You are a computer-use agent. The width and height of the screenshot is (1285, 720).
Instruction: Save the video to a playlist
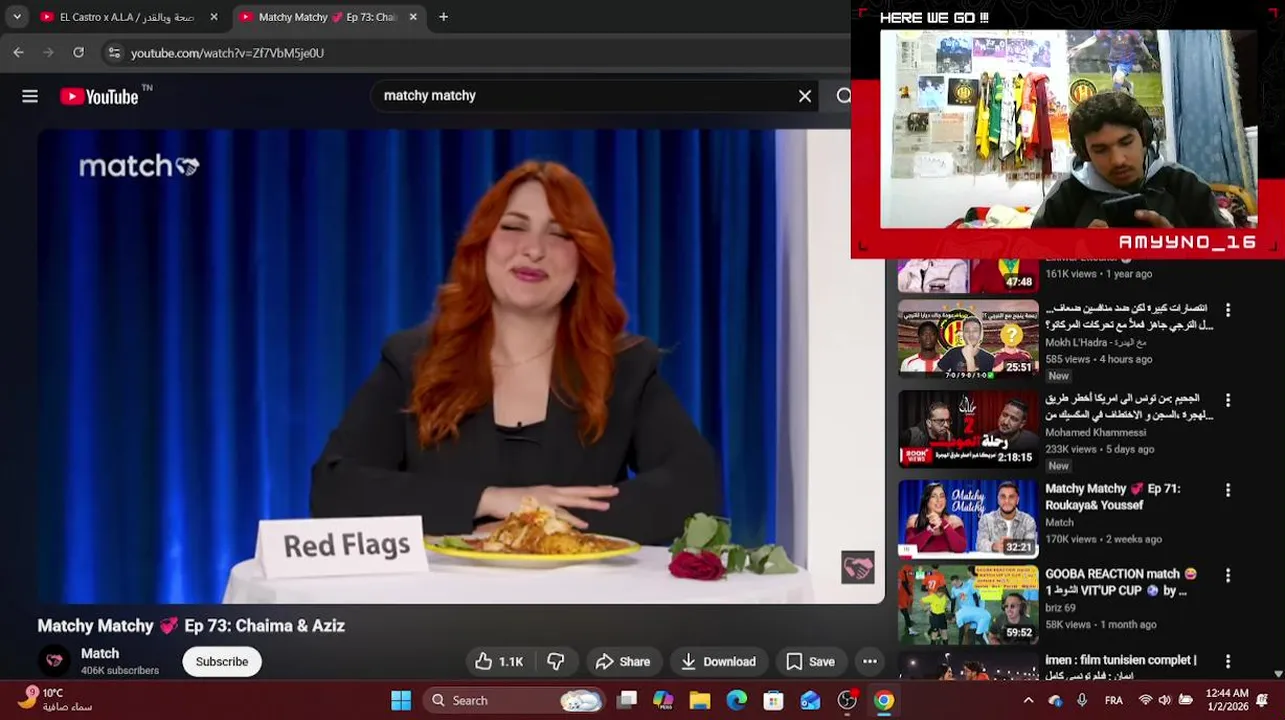coord(810,661)
